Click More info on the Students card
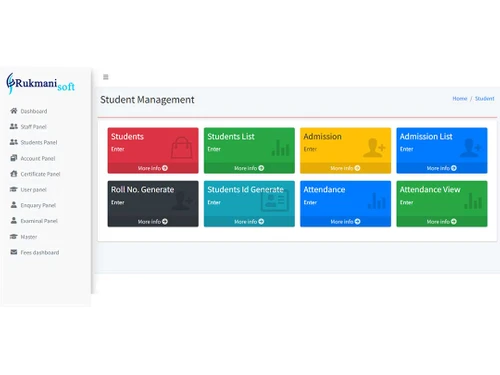The image size is (500, 375). click(153, 168)
